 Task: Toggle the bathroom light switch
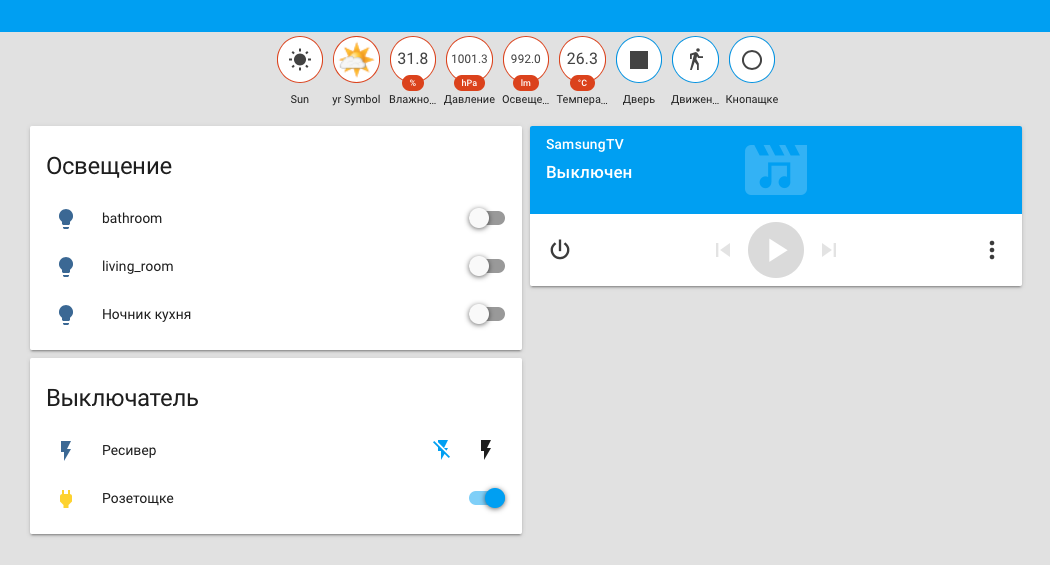click(x=487, y=218)
